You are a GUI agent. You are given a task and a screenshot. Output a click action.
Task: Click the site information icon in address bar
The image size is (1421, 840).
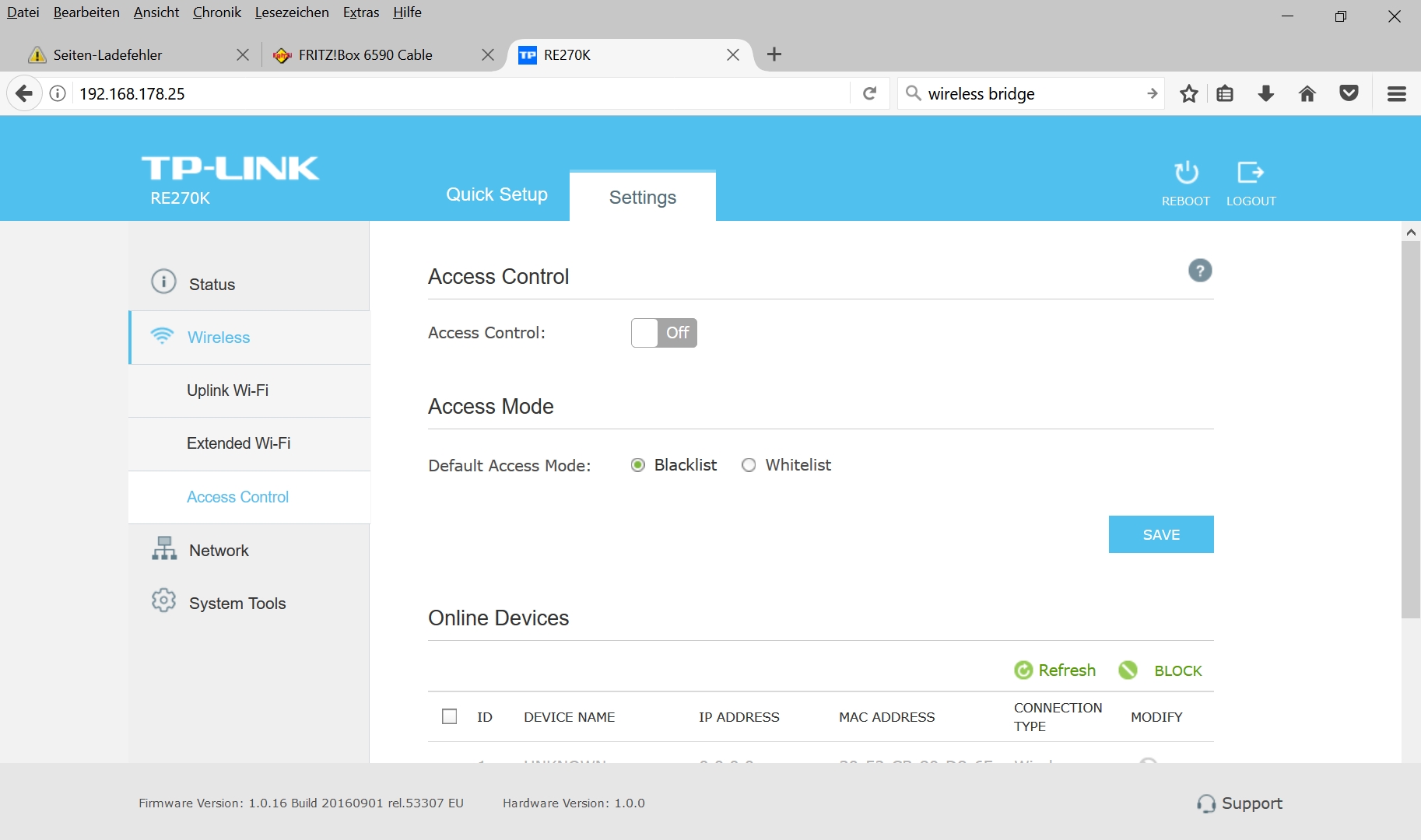pos(58,94)
